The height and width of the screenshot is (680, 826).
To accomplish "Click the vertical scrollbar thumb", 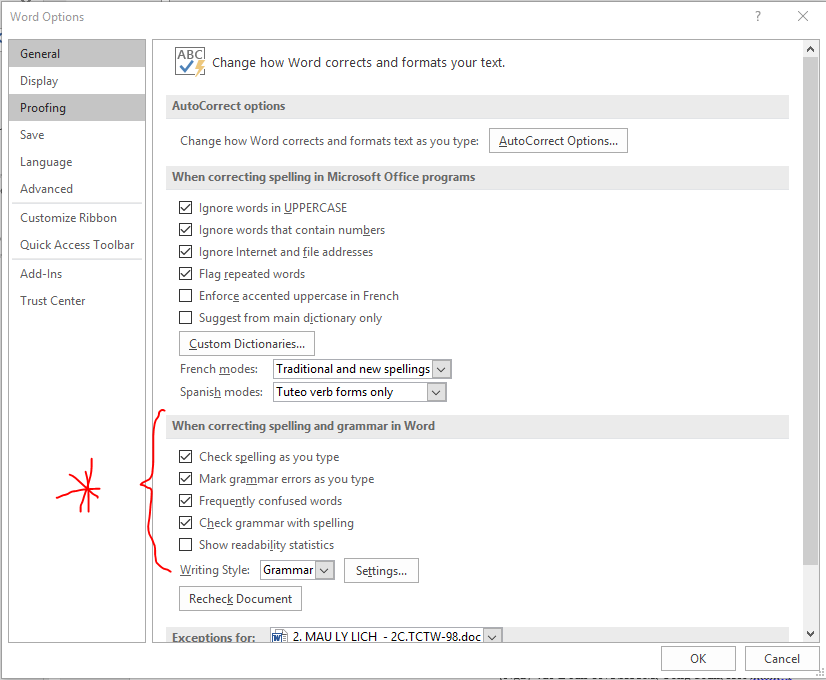I will (x=810, y=310).
